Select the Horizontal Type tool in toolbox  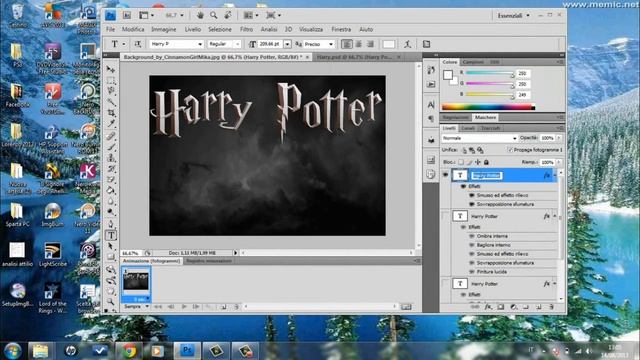(x=111, y=235)
